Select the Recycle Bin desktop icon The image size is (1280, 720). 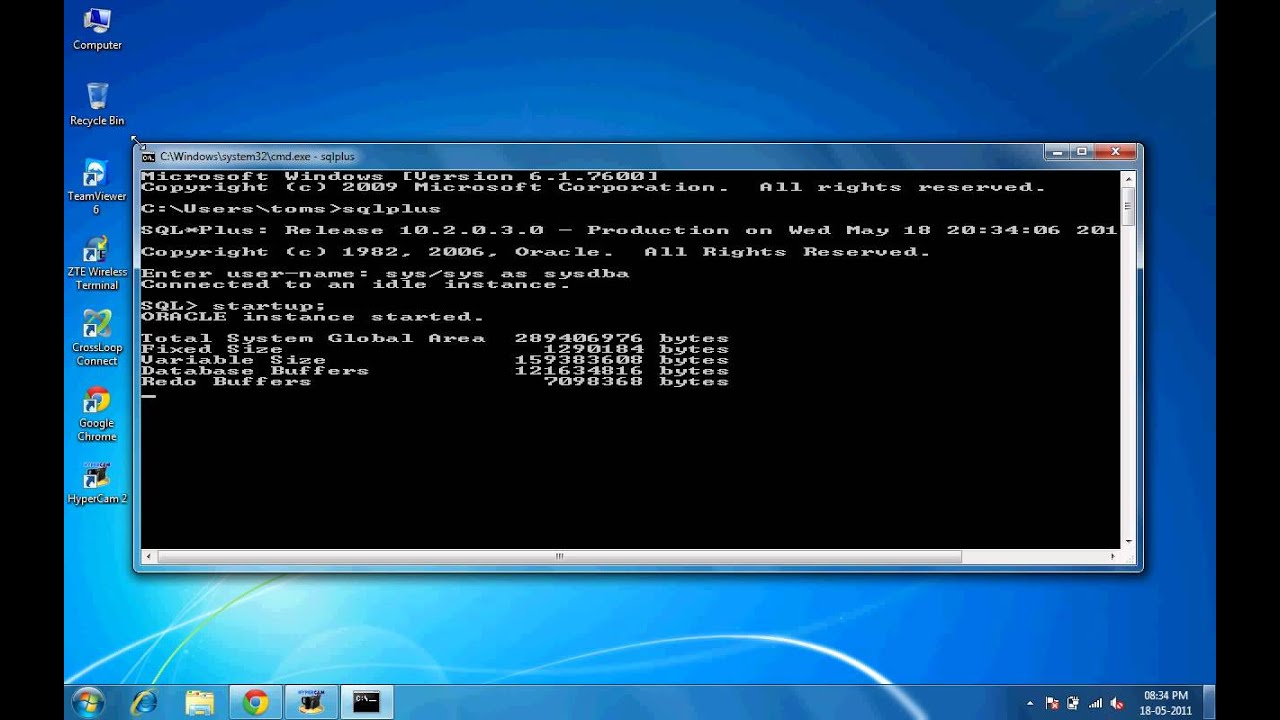click(x=97, y=104)
